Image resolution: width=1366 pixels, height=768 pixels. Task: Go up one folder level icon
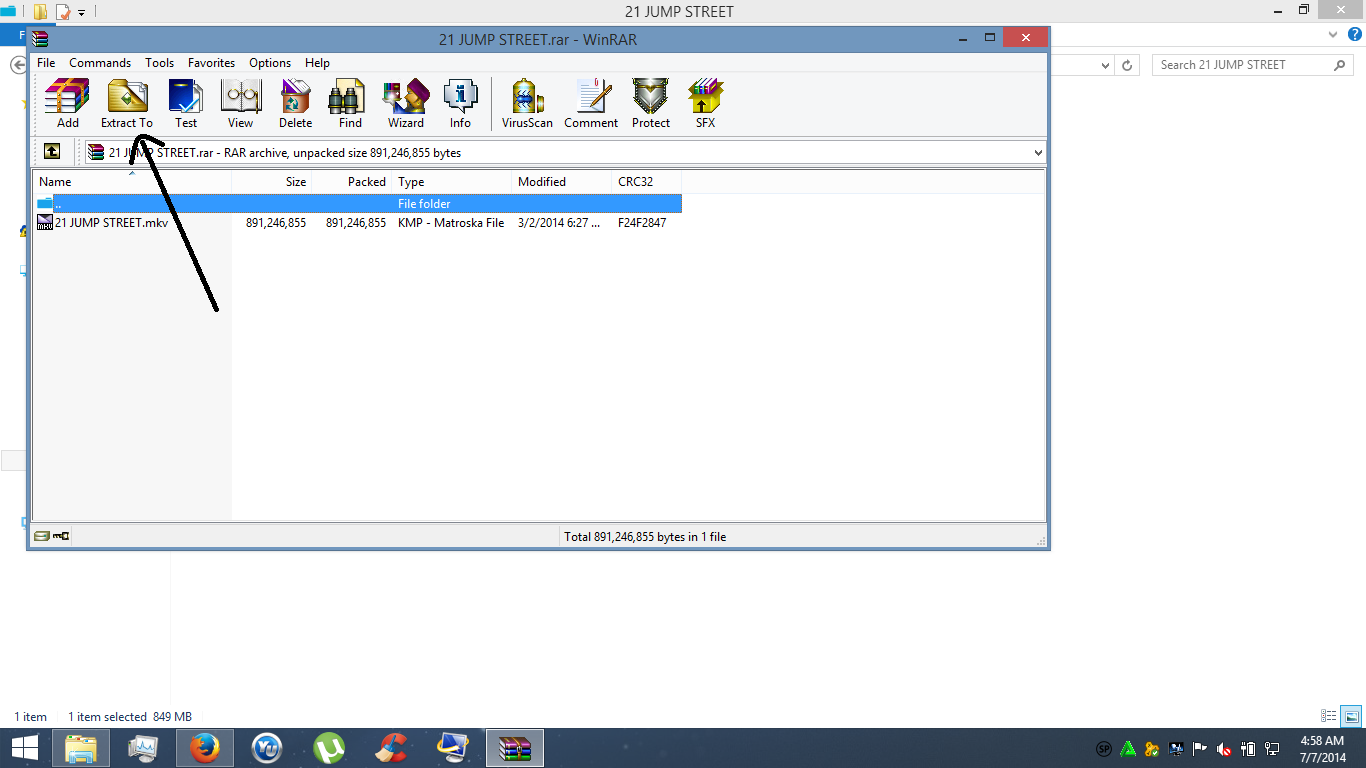click(52, 152)
